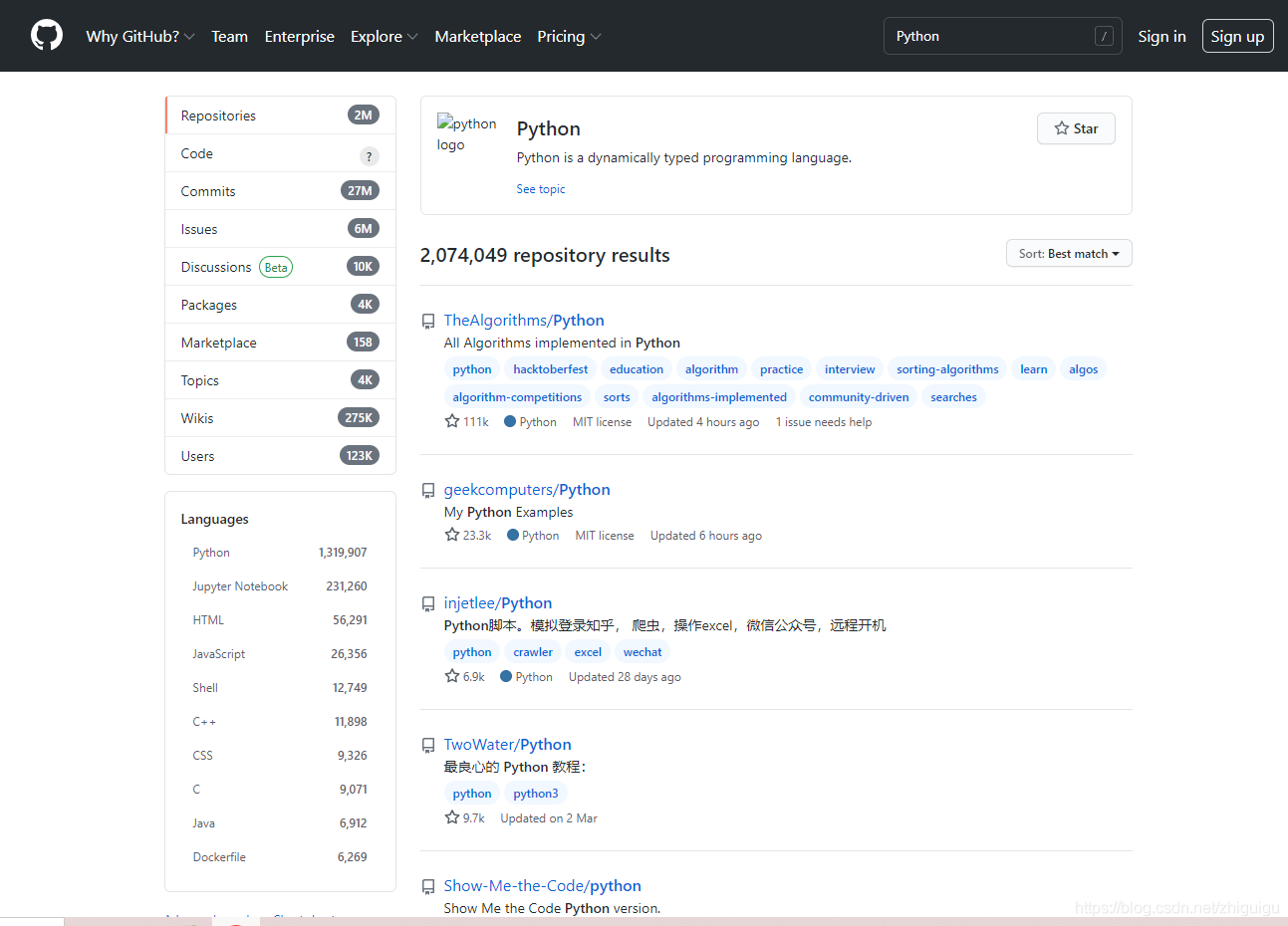
Task: Click the See topic link
Action: pos(541,189)
